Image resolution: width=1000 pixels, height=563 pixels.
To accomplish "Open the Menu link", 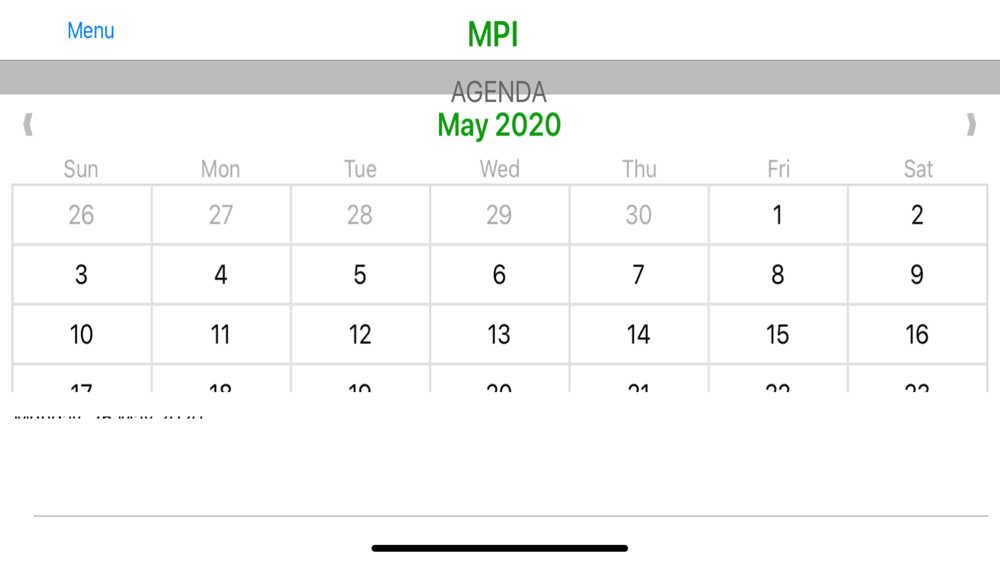I will [91, 31].
